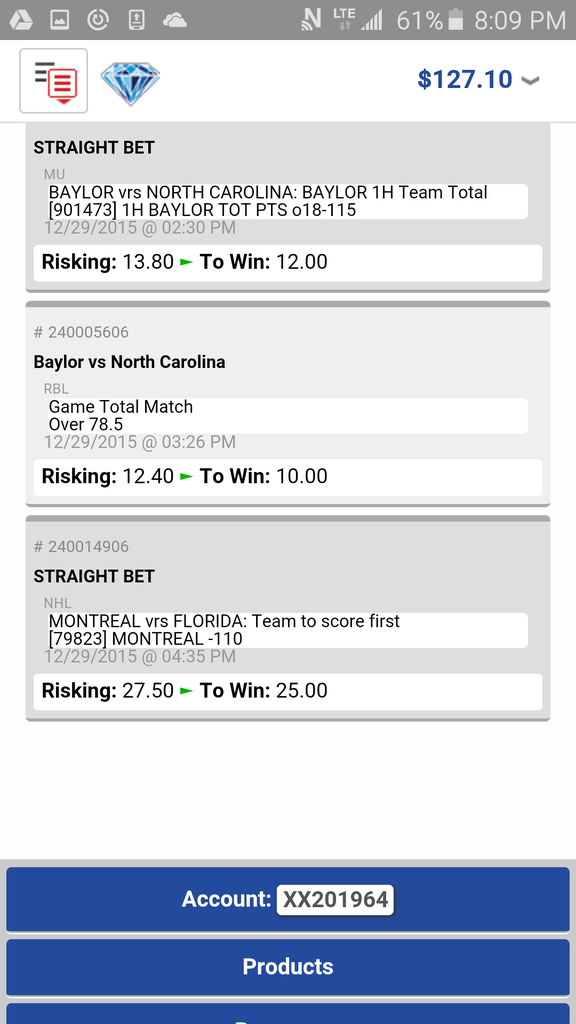Open the bet slip menu icon
Screen dimensions: 576x1024
(54, 80)
